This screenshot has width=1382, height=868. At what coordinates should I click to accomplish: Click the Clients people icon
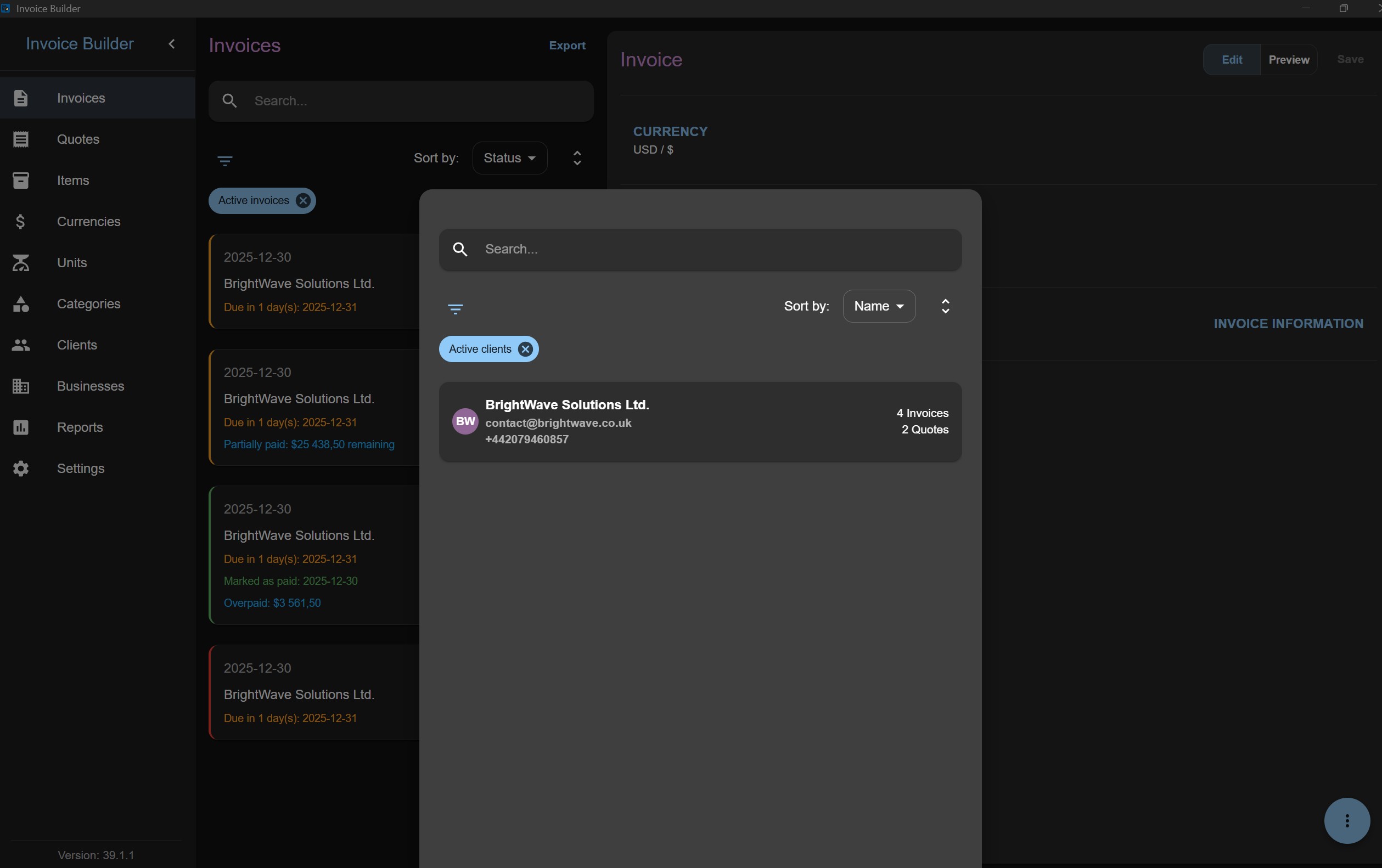point(21,345)
